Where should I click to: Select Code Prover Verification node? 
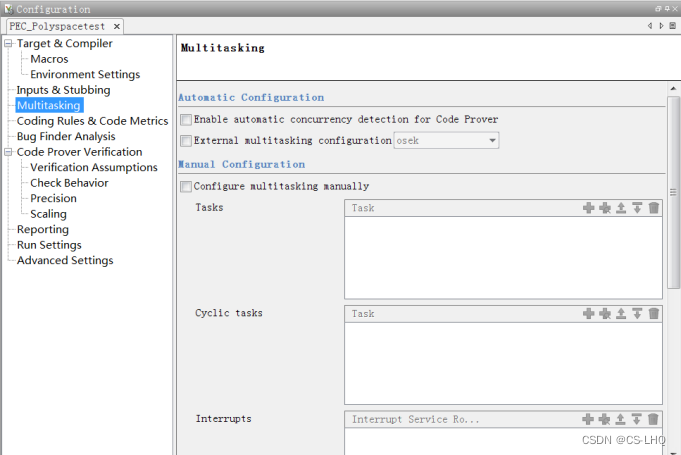(79, 152)
